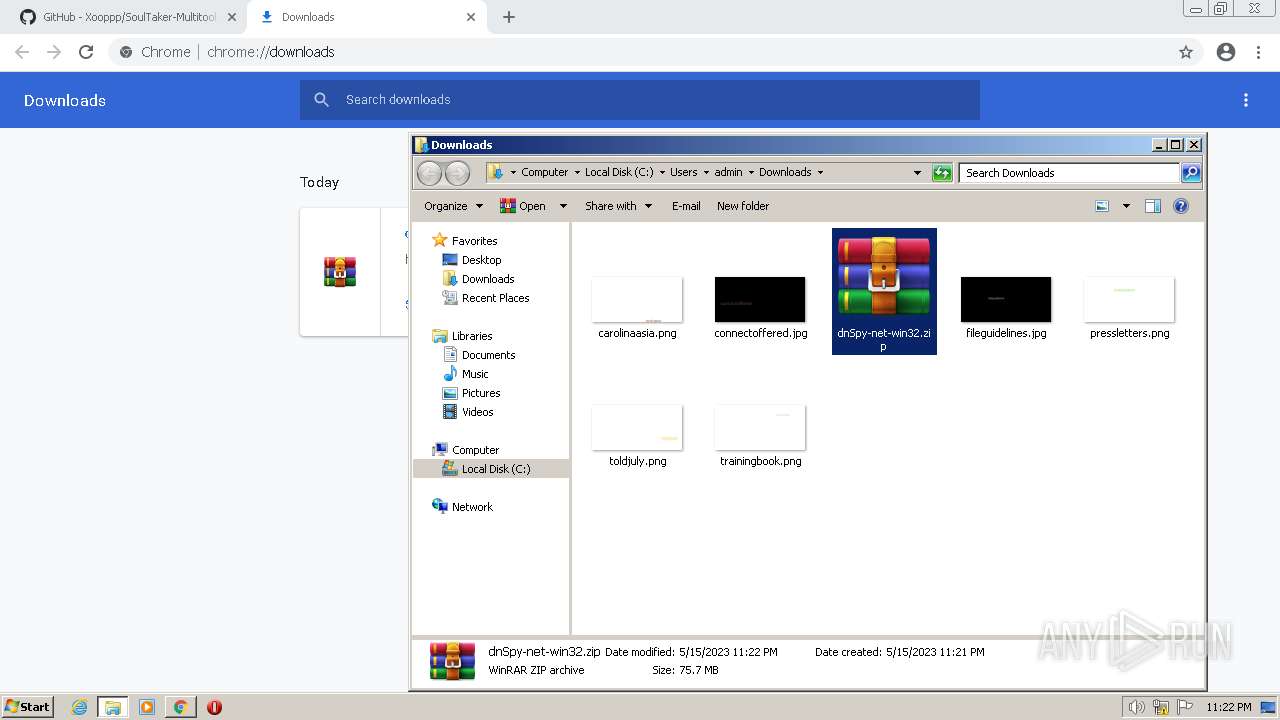This screenshot has width=1280, height=720.
Task: Expand address bar history dropdown
Action: pyautogui.click(x=917, y=173)
